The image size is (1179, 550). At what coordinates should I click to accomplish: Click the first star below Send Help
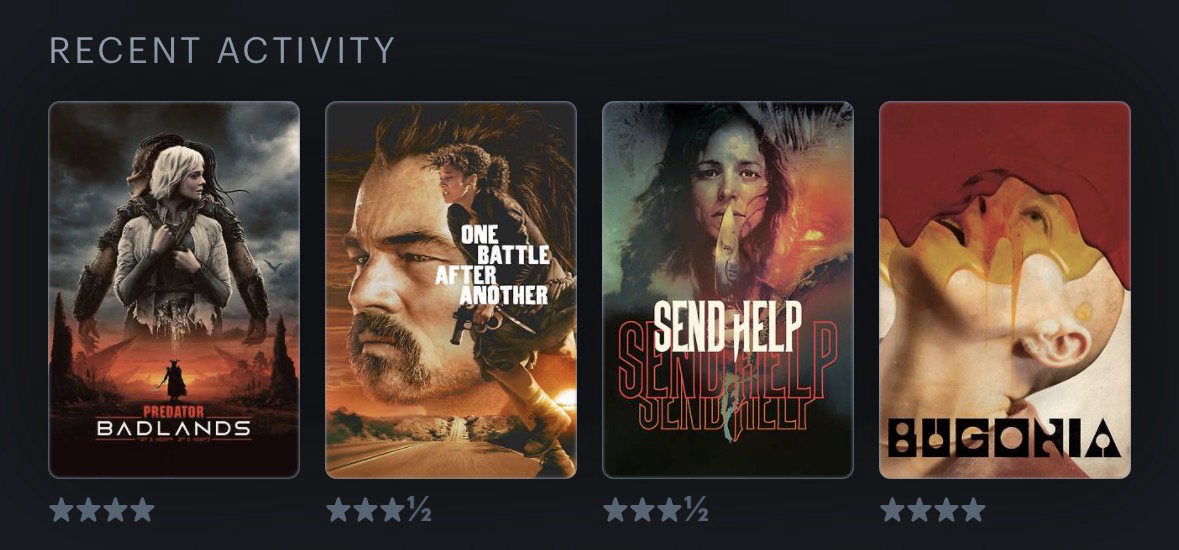pyautogui.click(x=616, y=509)
